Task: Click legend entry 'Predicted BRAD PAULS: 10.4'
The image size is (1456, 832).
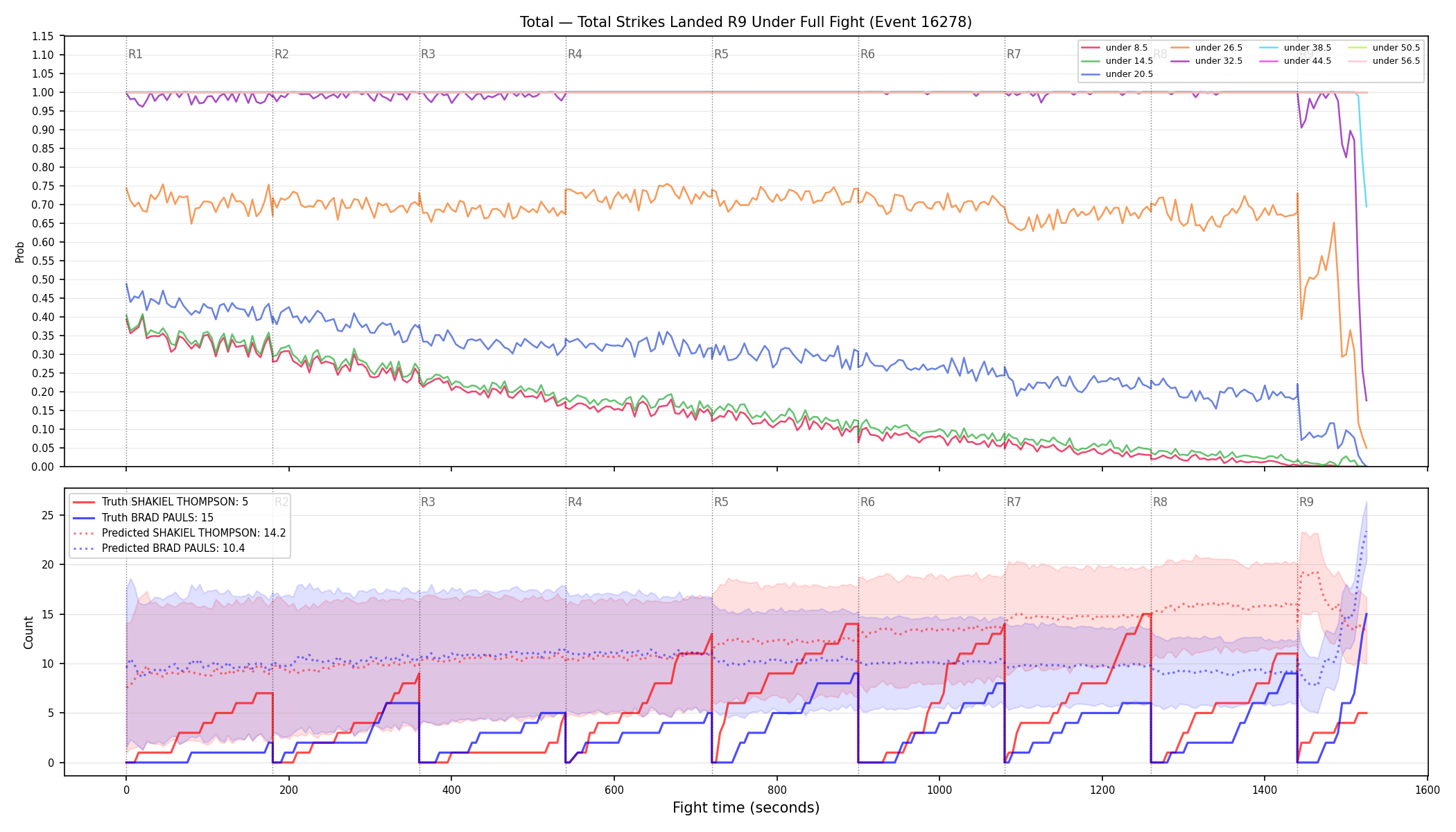Action: [x=159, y=548]
